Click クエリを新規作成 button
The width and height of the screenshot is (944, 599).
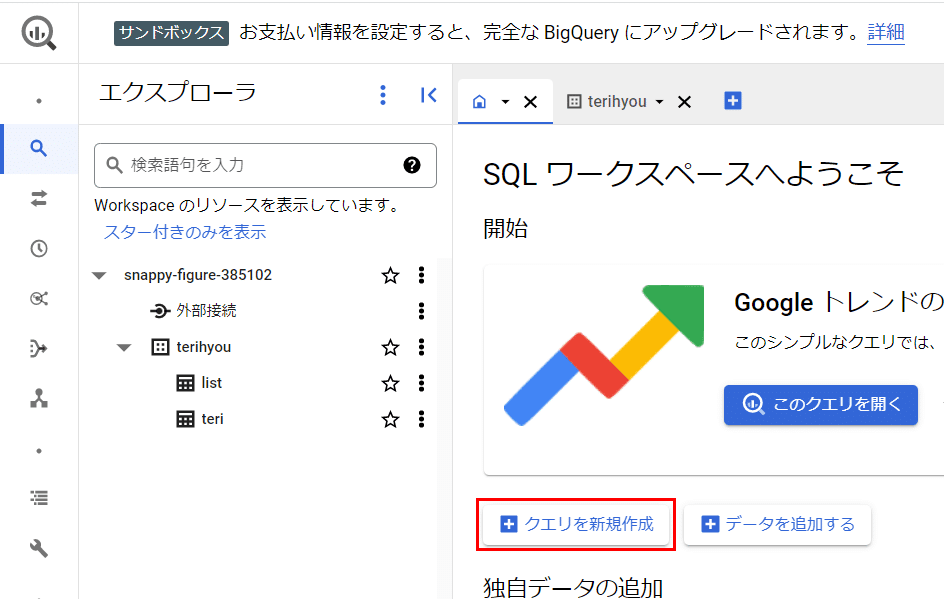click(576, 524)
